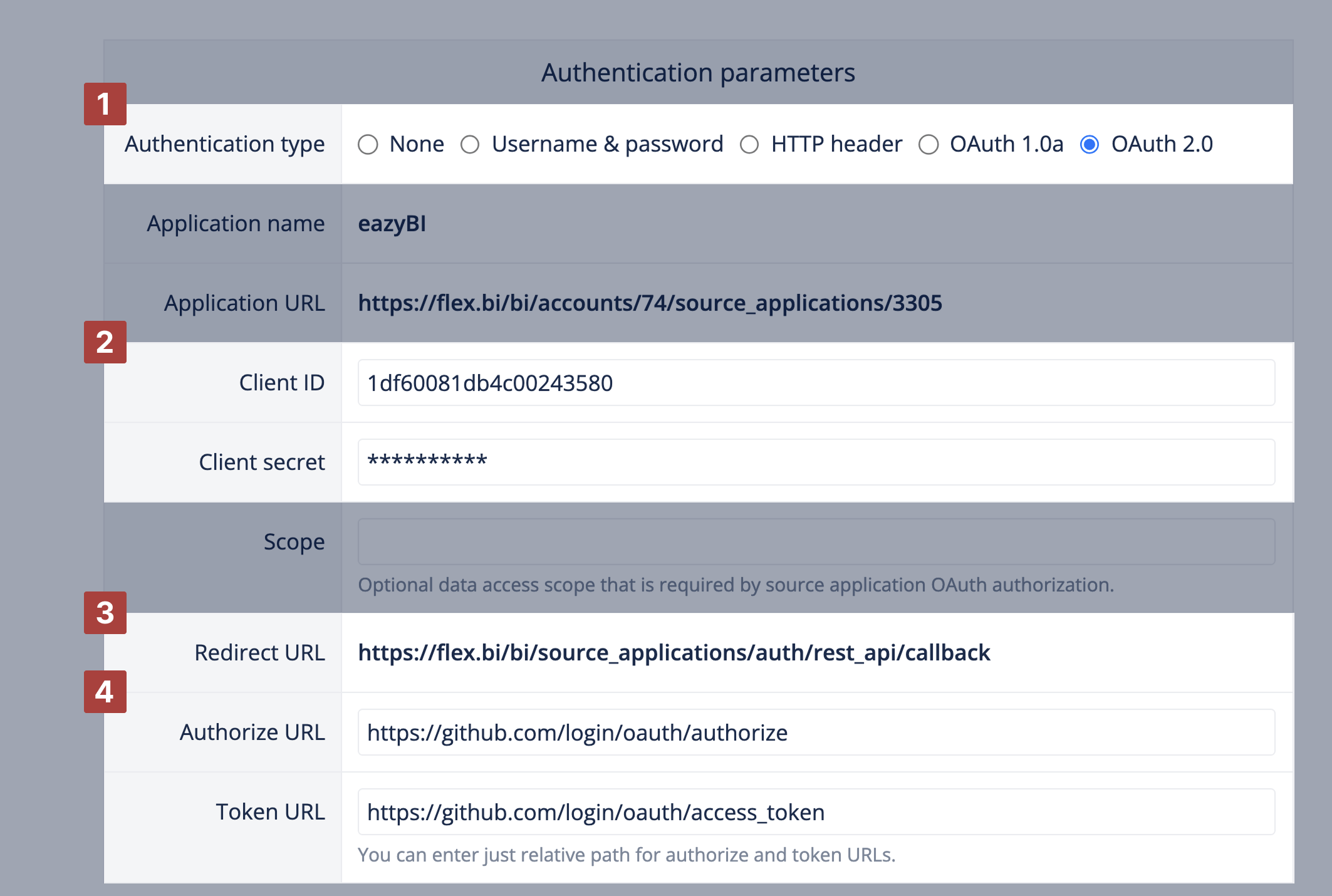Click the Redirect URL callback link
The image size is (1332, 896).
pos(673,652)
